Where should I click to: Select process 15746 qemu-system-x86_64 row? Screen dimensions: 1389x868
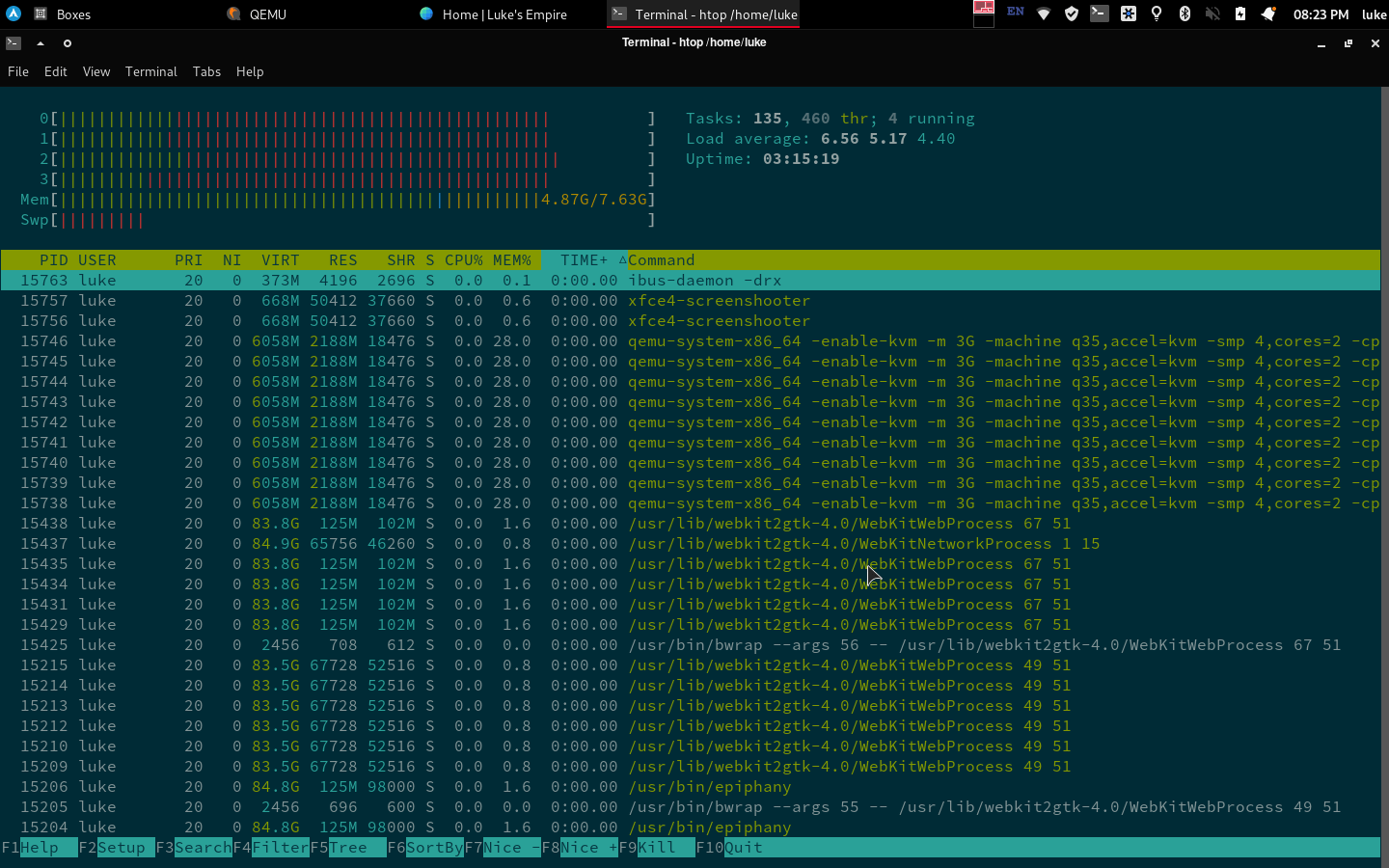691,341
